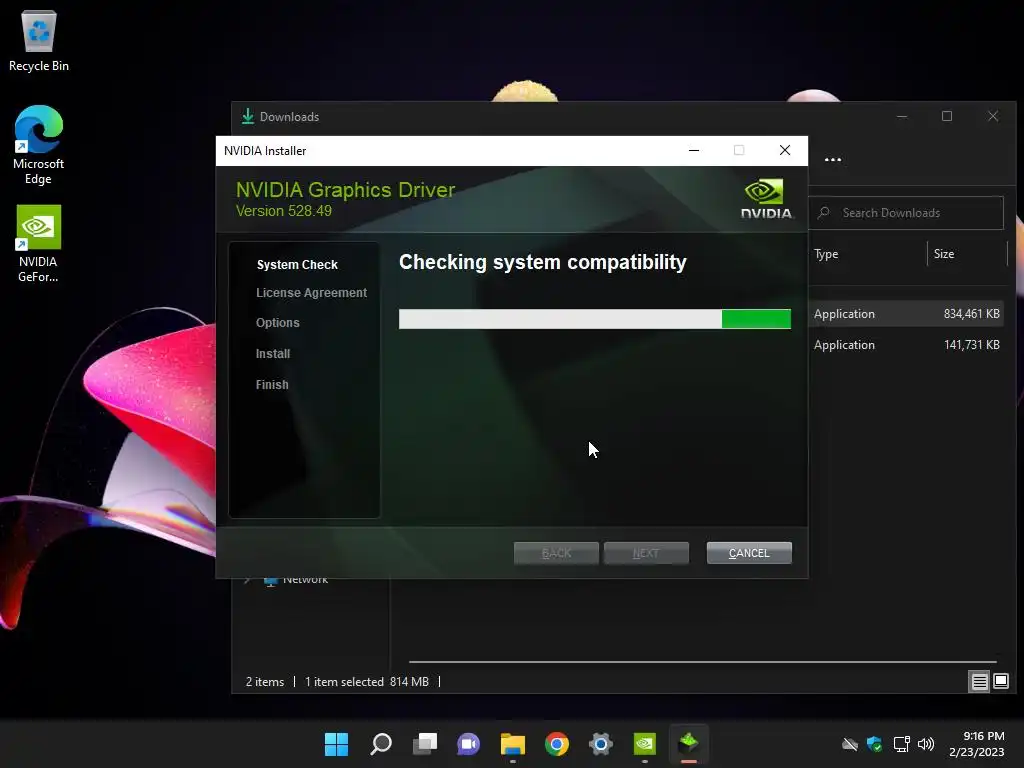Image resolution: width=1024 pixels, height=768 pixels.
Task: Click the greyed Next button
Action: click(646, 553)
